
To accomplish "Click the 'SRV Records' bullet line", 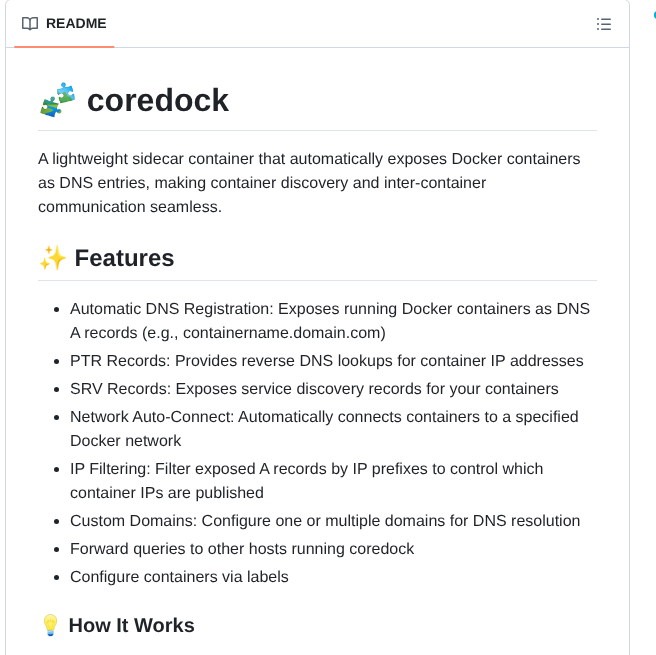I will (314, 389).
